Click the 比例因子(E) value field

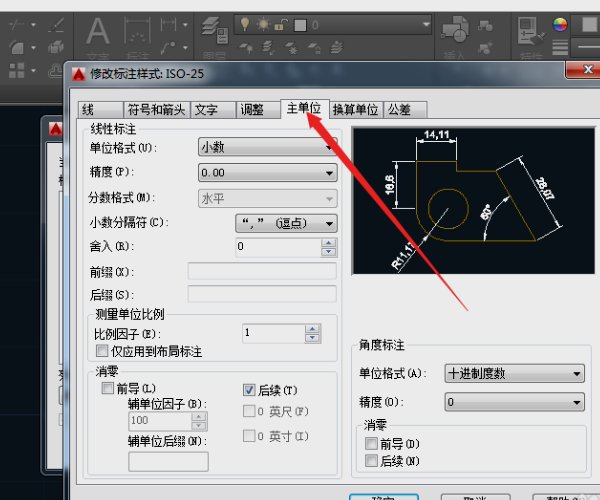pyautogui.click(x=274, y=333)
